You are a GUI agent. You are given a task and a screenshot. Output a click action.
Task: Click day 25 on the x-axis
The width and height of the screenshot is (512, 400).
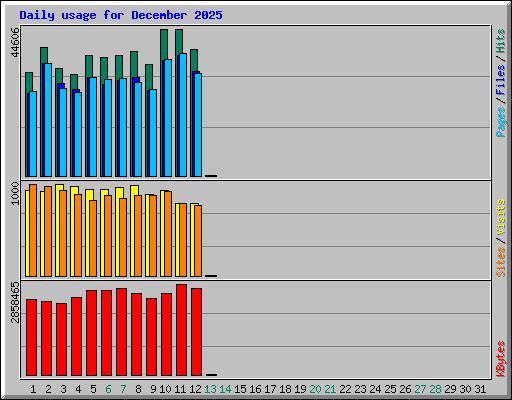[390, 389]
